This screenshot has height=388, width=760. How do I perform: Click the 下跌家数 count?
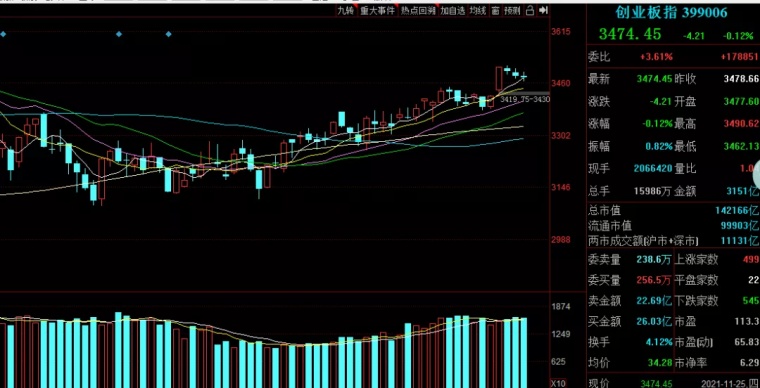(751, 301)
